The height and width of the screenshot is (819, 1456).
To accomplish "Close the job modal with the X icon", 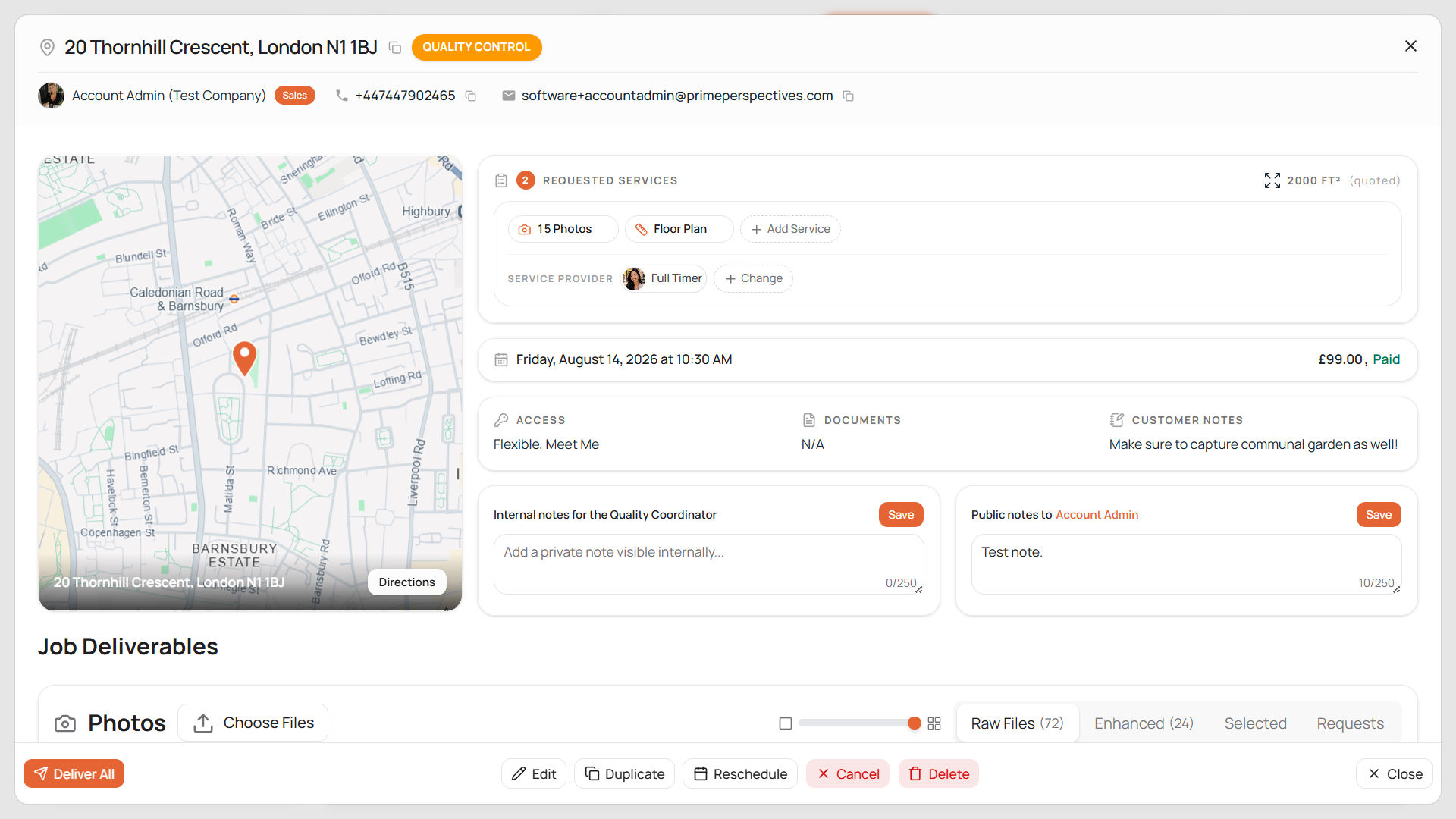I will [x=1410, y=46].
